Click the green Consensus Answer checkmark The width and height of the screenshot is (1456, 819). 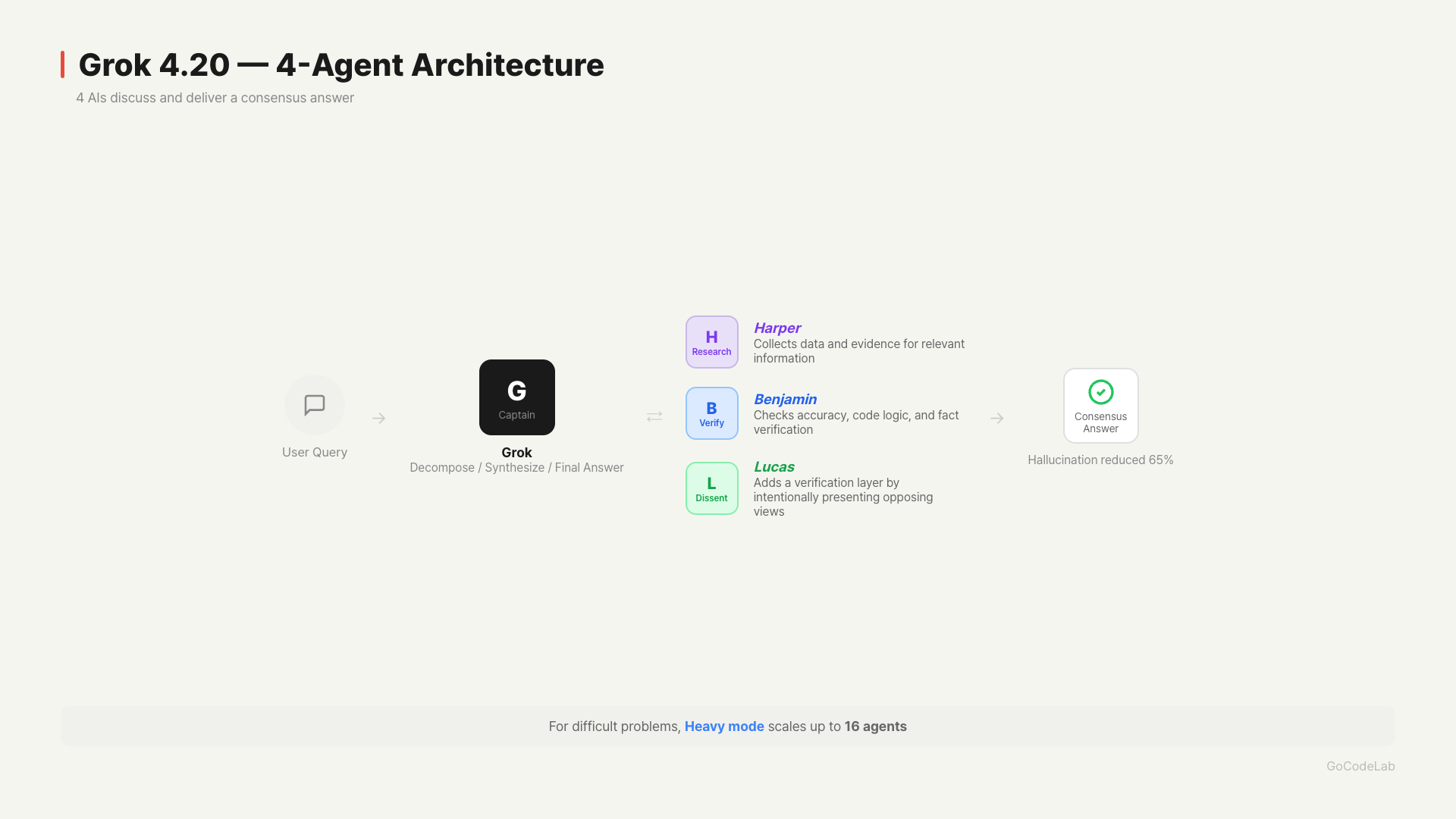point(1100,392)
